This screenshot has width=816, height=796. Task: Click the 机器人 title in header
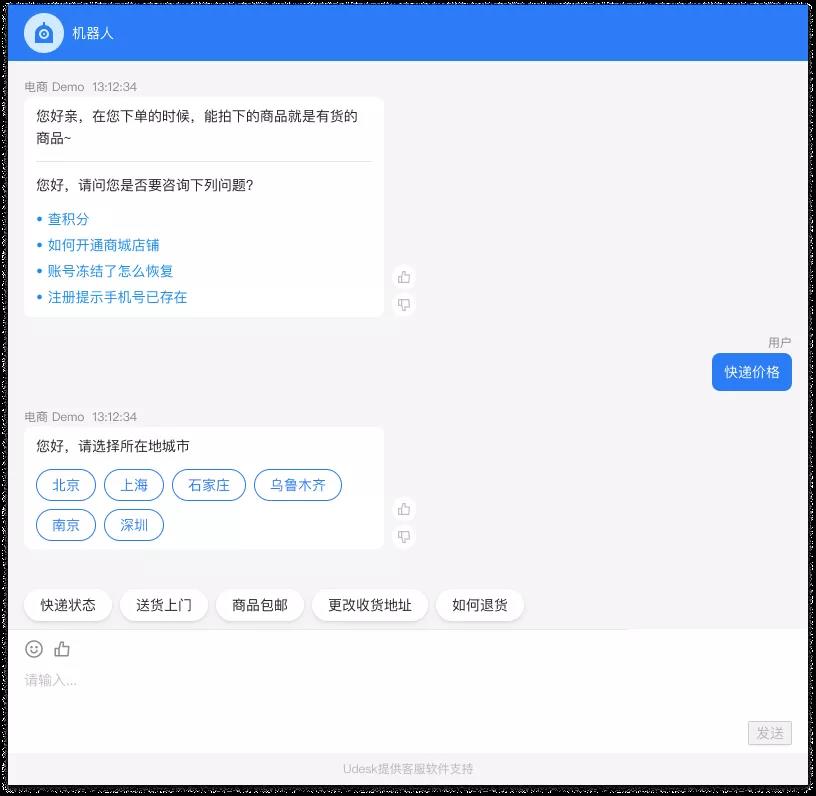(93, 33)
